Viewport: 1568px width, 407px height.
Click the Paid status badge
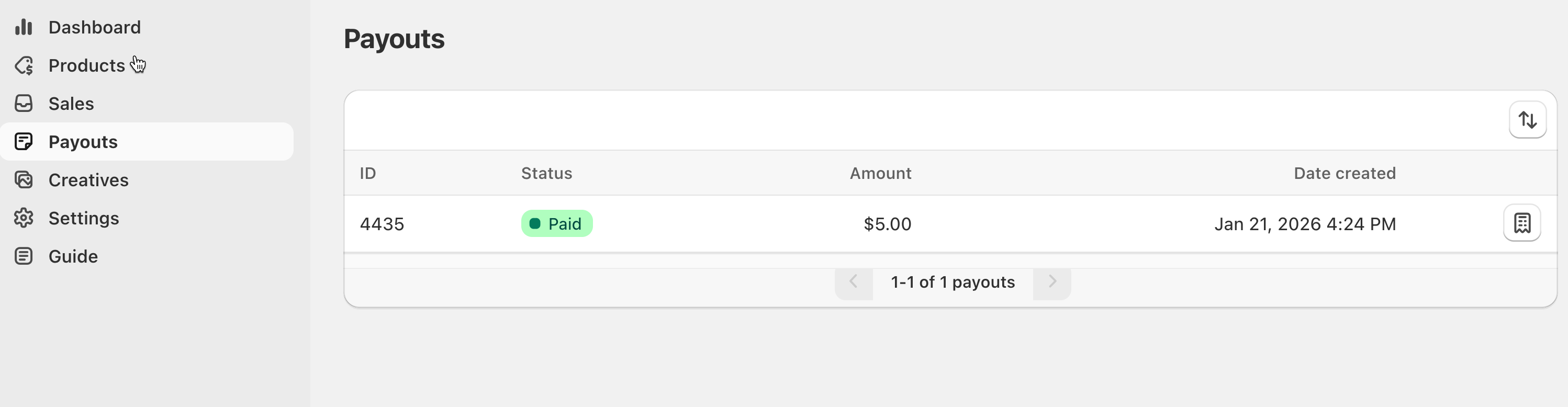[x=556, y=224]
